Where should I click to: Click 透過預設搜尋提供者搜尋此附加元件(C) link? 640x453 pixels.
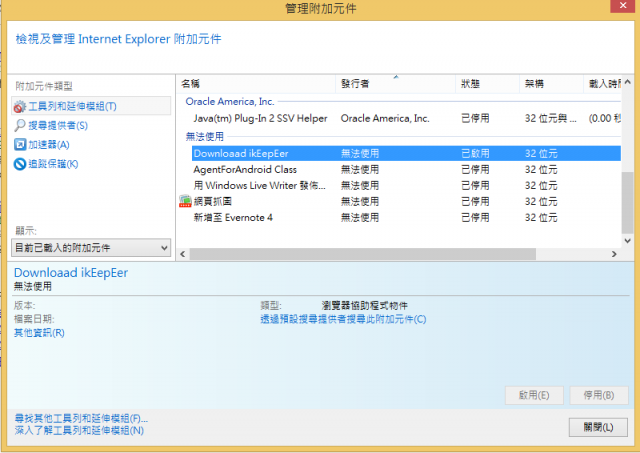[x=343, y=319]
